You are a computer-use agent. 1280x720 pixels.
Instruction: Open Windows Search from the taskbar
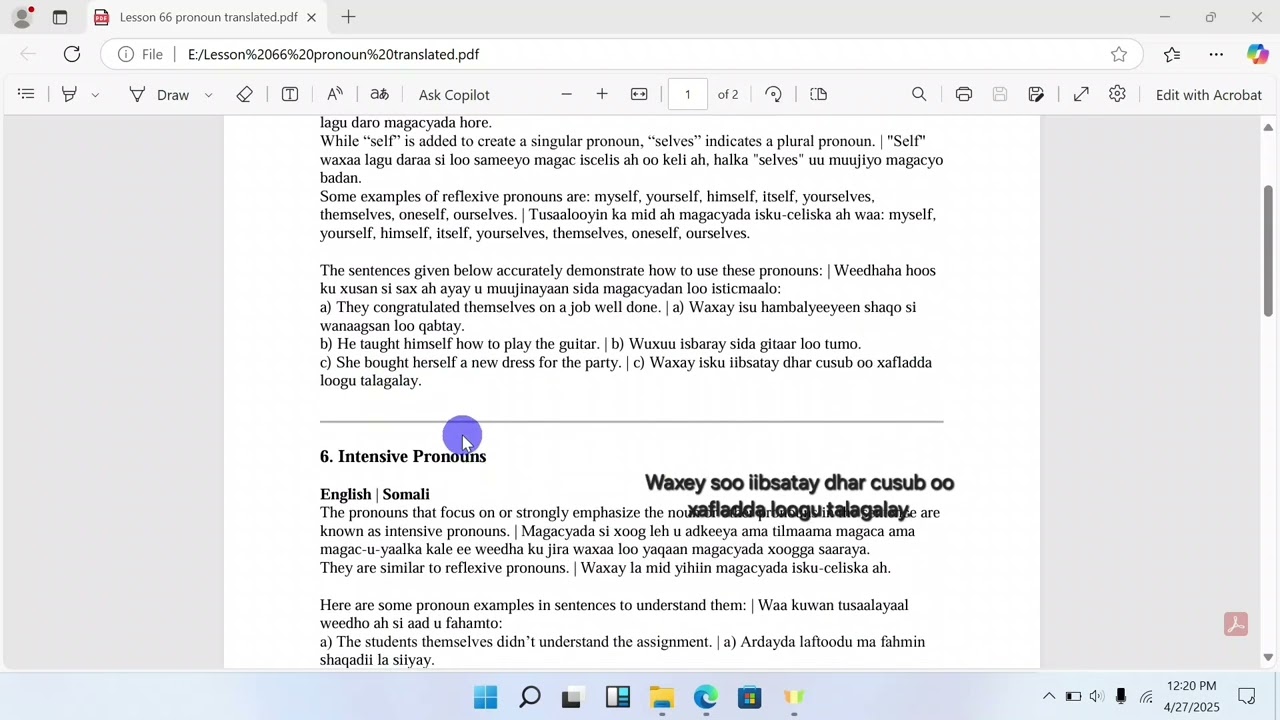(530, 697)
